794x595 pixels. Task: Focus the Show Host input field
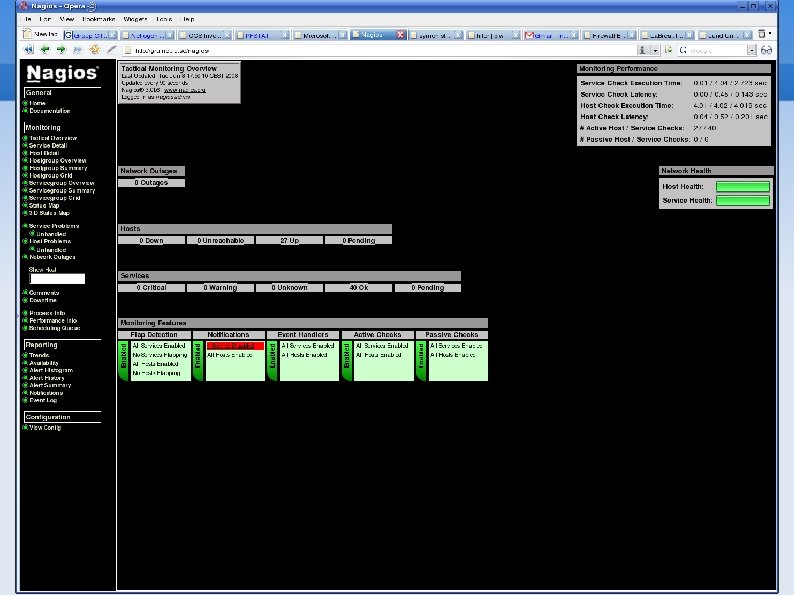point(57,279)
